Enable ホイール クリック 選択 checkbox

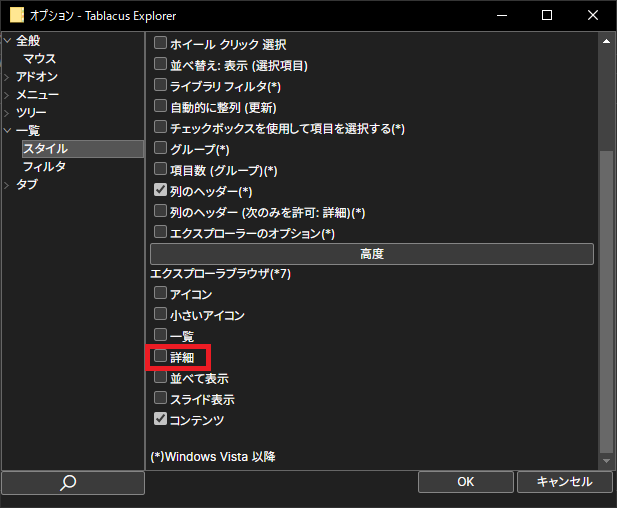pyautogui.click(x=160, y=43)
